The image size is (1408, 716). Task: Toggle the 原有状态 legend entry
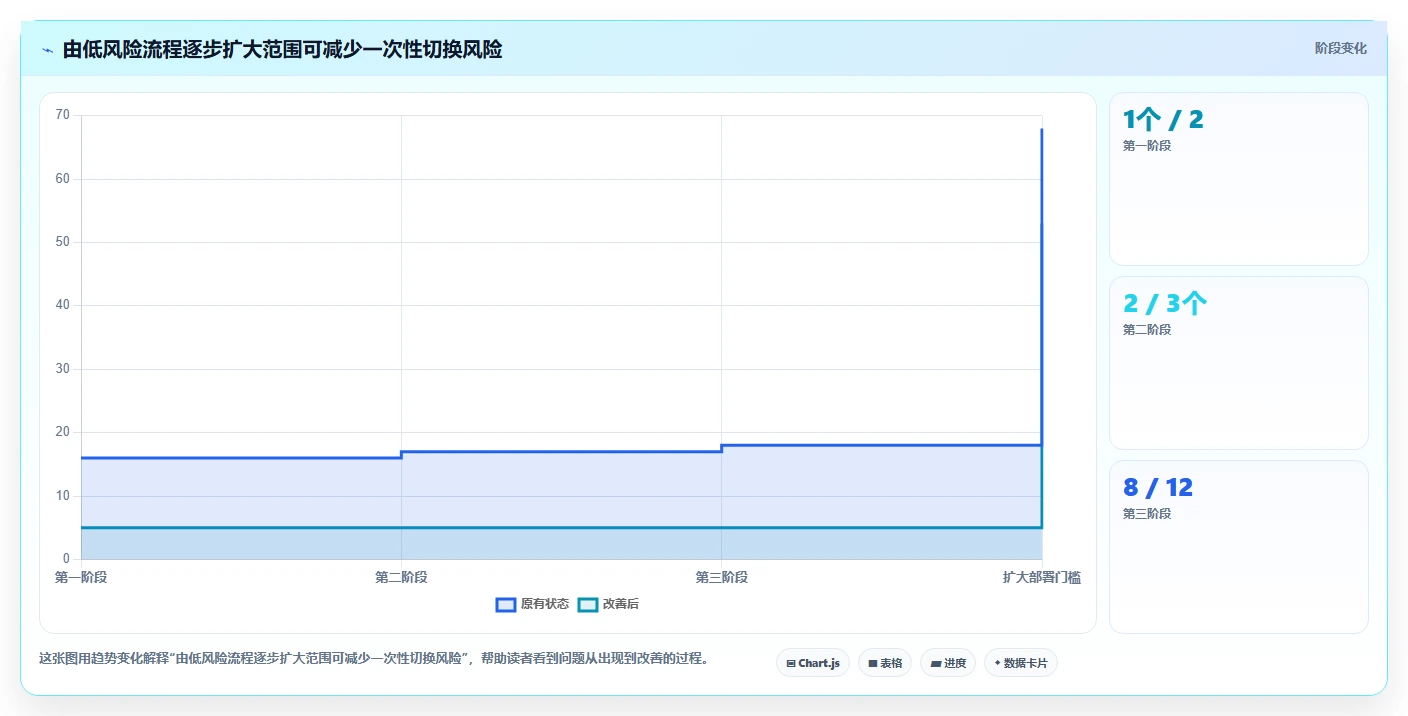(x=533, y=604)
